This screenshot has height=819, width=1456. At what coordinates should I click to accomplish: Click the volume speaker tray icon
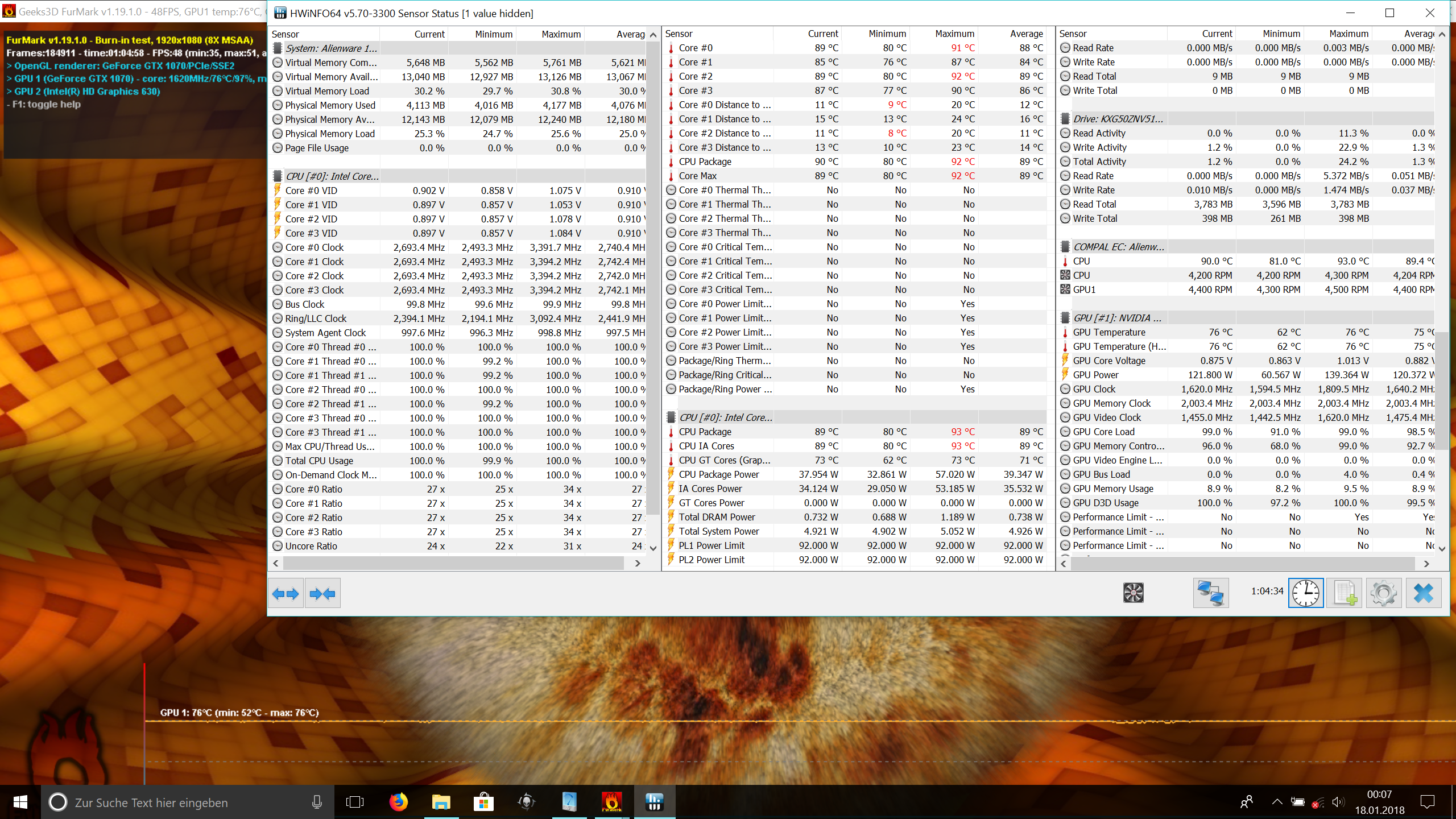1338,802
